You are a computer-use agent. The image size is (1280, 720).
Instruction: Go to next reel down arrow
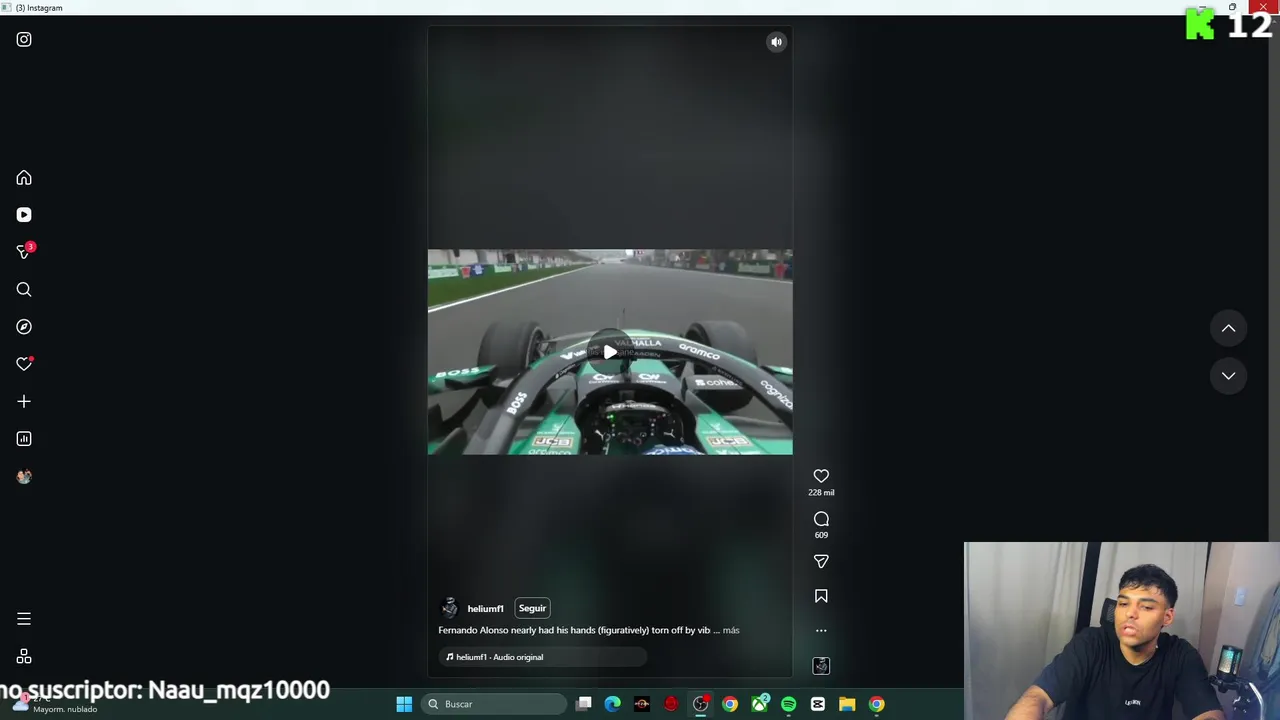click(x=1228, y=376)
